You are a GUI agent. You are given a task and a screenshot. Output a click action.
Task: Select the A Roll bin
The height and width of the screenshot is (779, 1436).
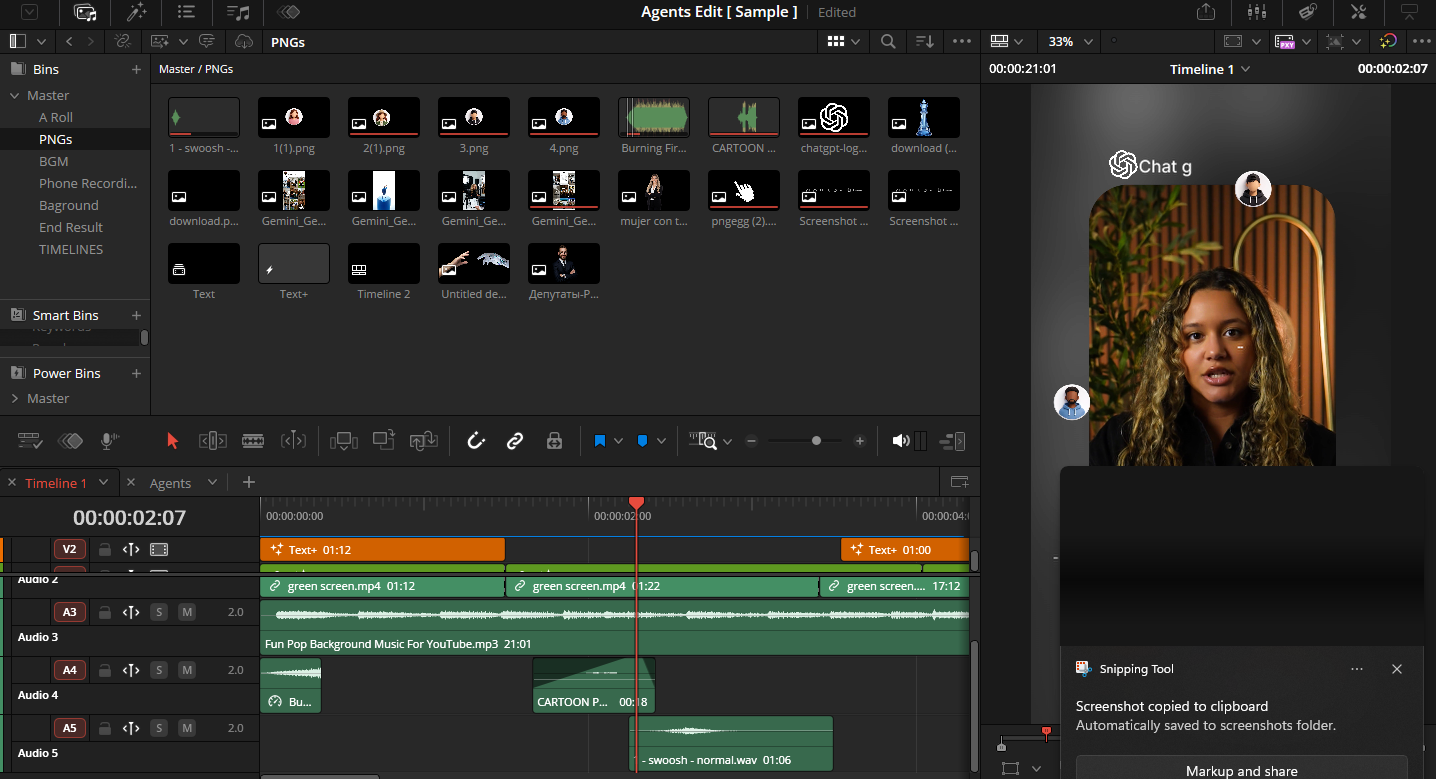pyautogui.click(x=56, y=117)
